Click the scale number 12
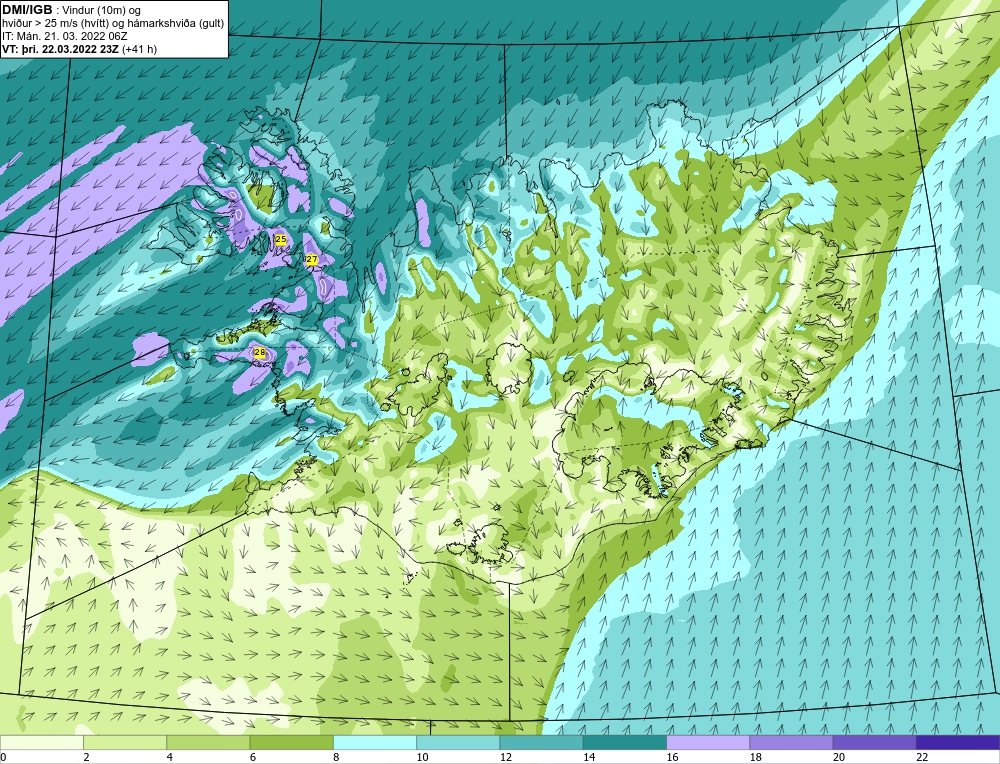The image size is (1000, 764). (506, 758)
